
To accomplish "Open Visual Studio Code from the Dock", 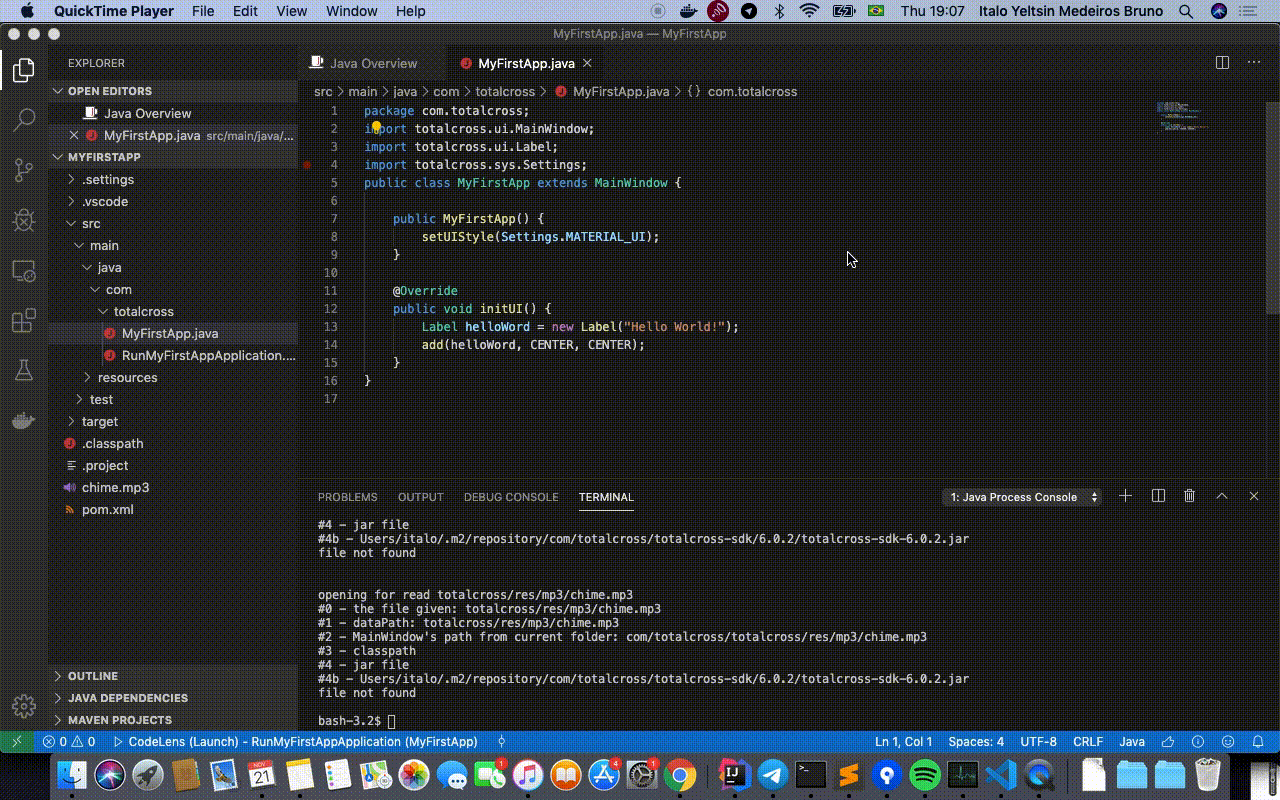I will click(1001, 775).
